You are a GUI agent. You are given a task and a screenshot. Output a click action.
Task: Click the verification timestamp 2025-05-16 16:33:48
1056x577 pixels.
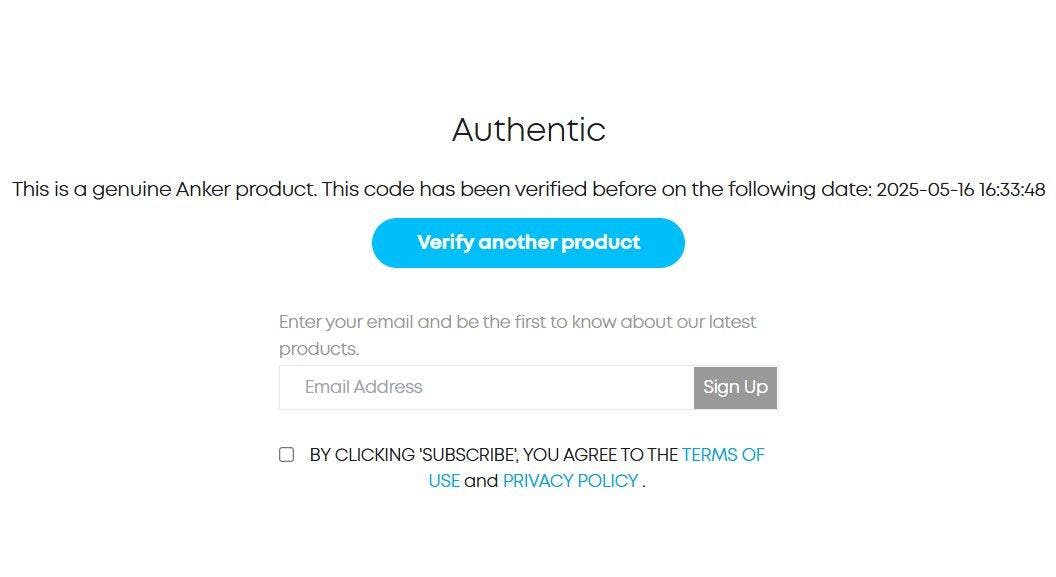tap(960, 190)
